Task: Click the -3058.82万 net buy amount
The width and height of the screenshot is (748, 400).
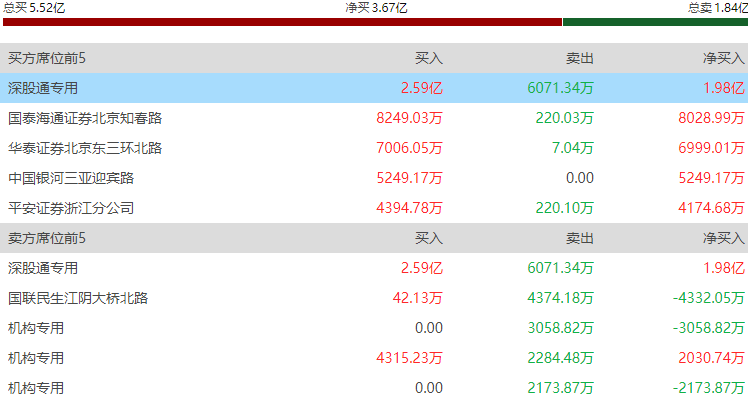Action: tap(708, 328)
